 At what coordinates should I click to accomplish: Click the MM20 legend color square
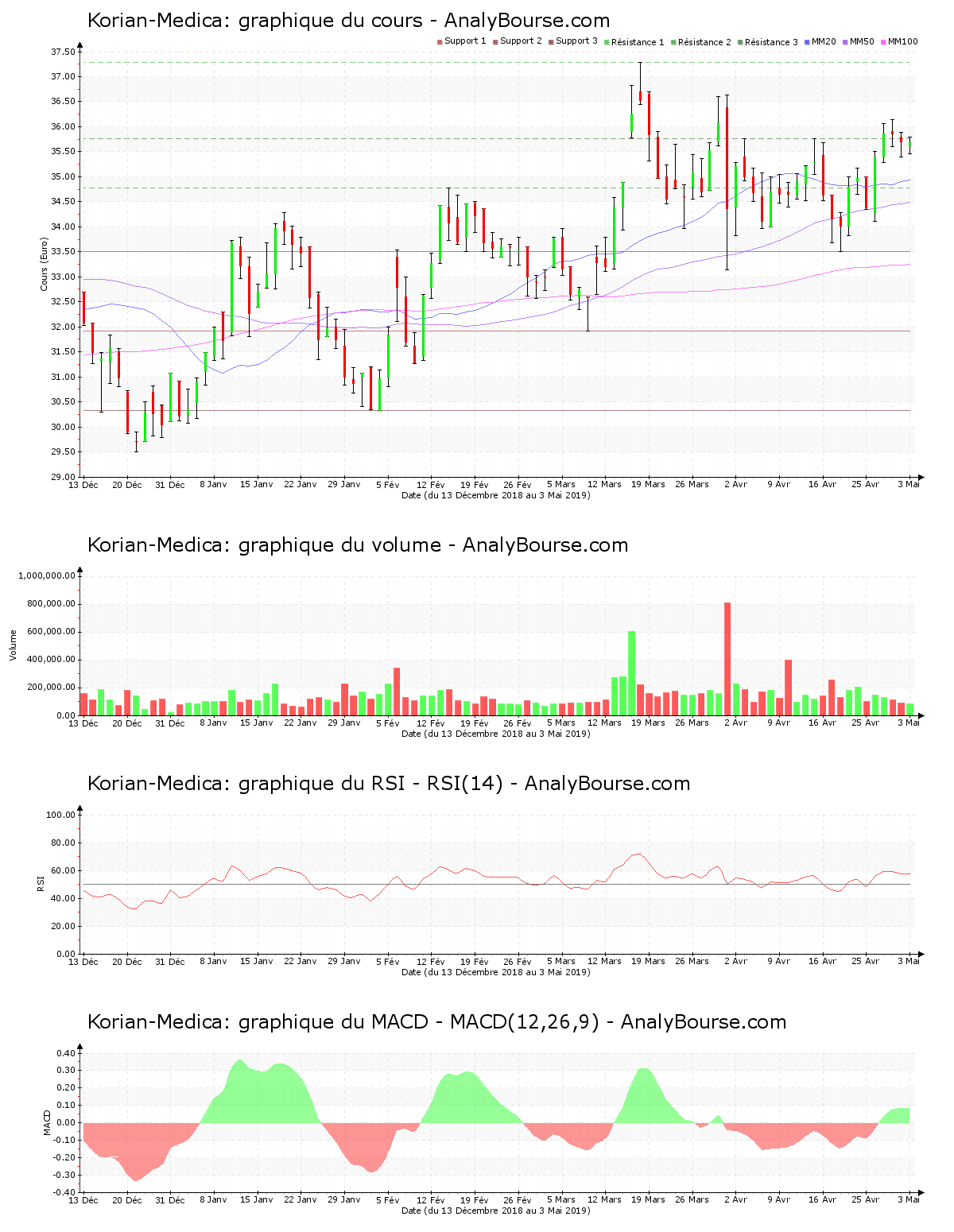[x=807, y=42]
